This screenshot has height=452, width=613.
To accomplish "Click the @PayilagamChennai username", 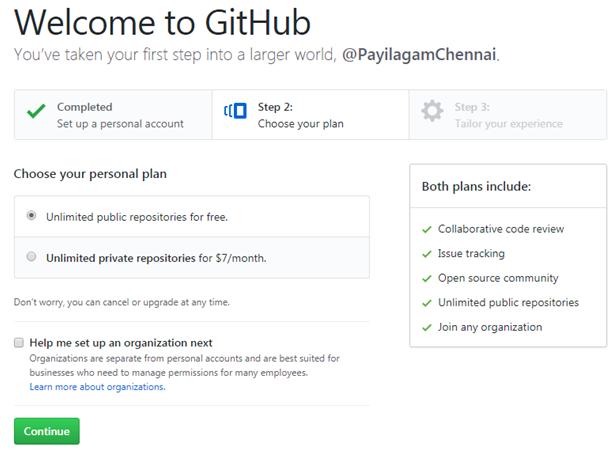I will [419, 54].
